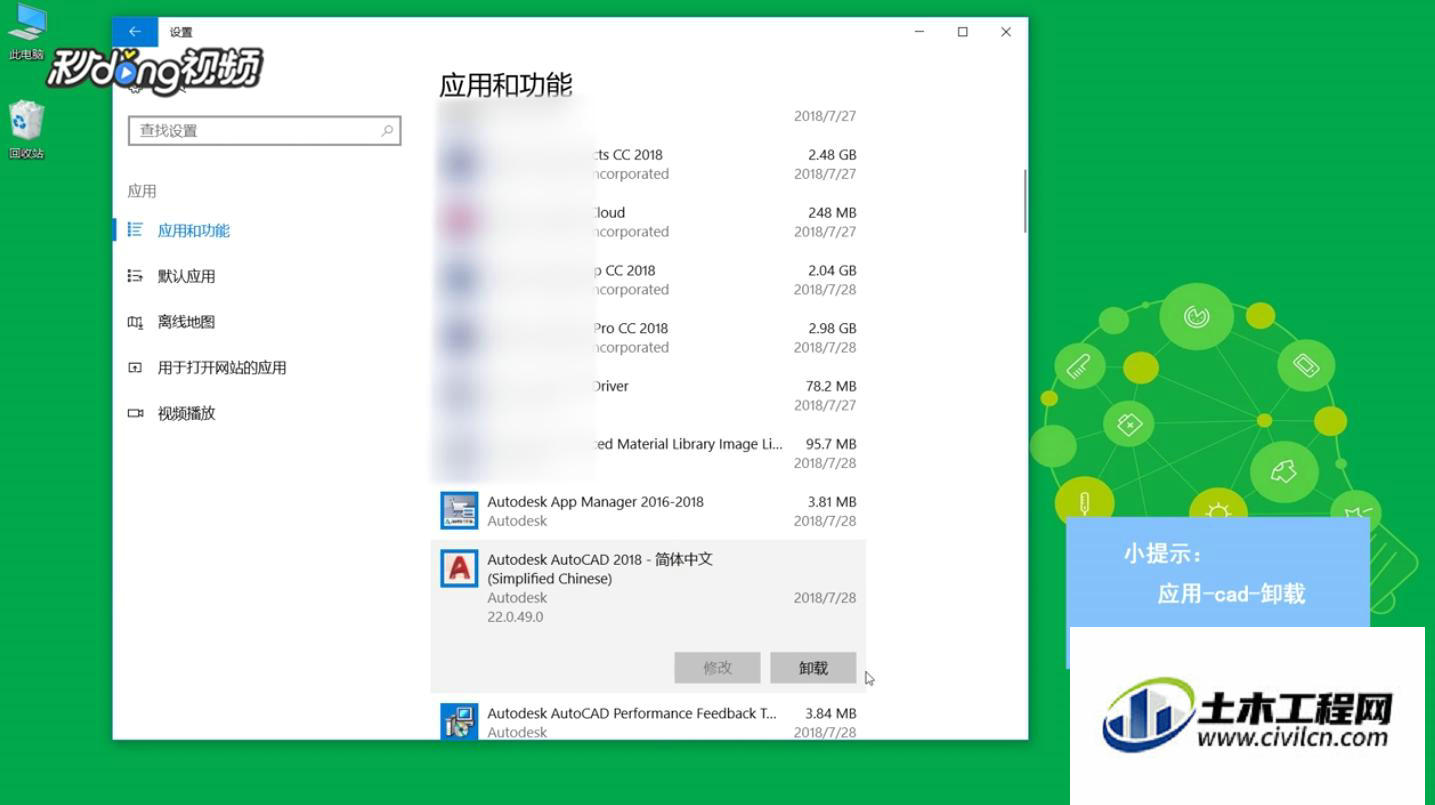1435x805 pixels.
Task: Select the app entry sized 2.04 GB
Action: (x=648, y=280)
